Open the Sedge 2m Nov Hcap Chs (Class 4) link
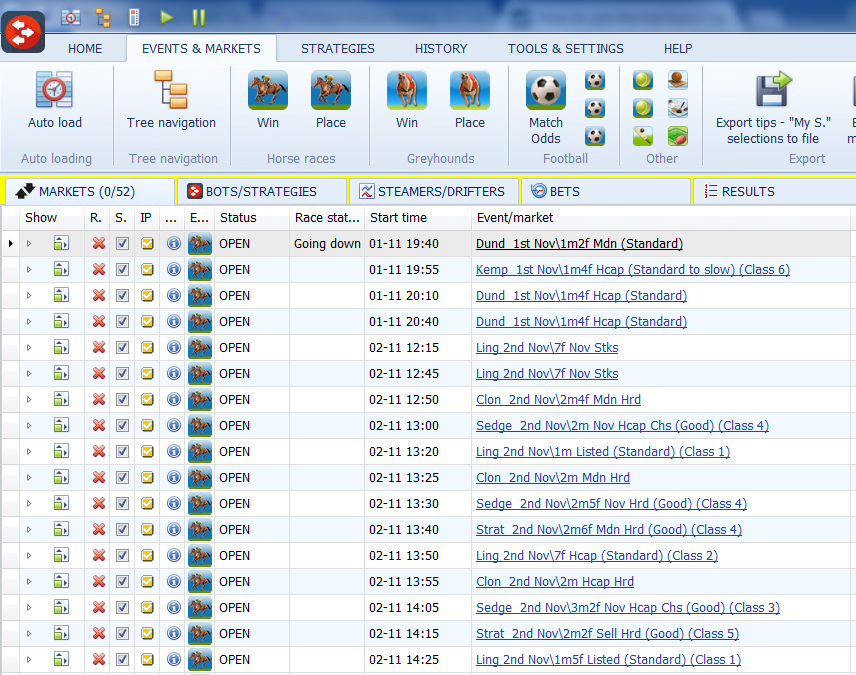 point(622,426)
